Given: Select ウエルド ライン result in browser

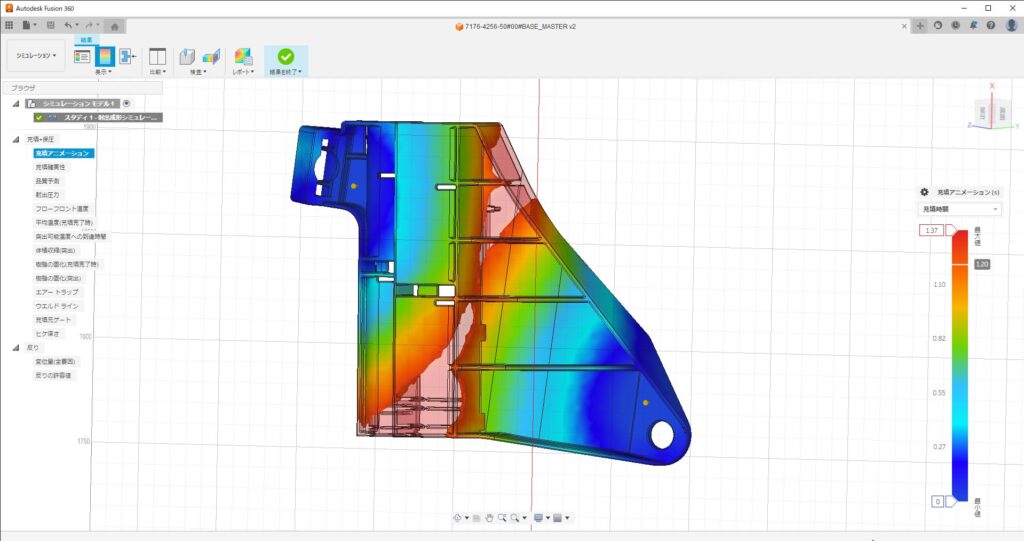Looking at the screenshot, I should click(57, 305).
